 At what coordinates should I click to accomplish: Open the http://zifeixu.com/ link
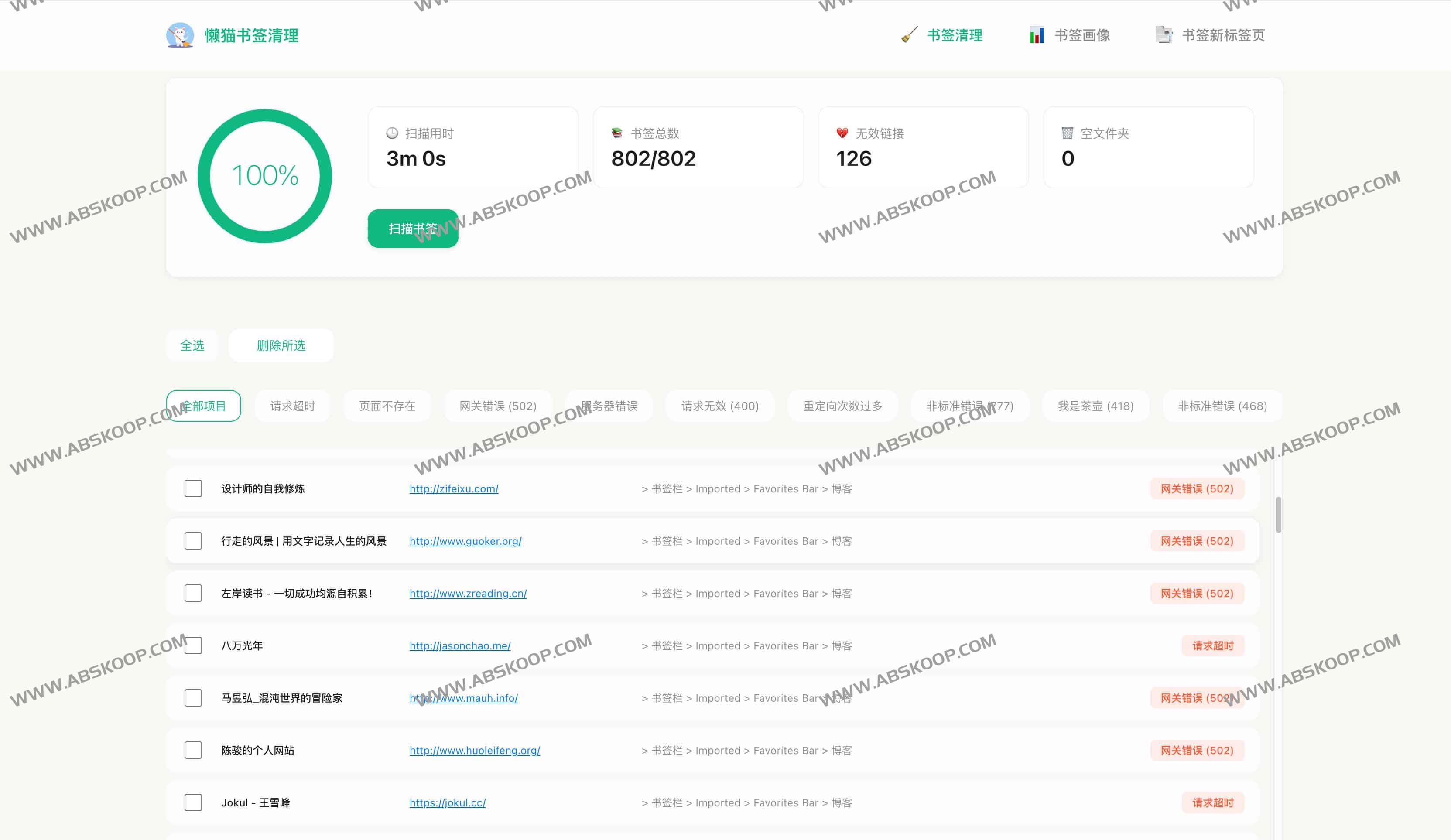pyautogui.click(x=454, y=489)
